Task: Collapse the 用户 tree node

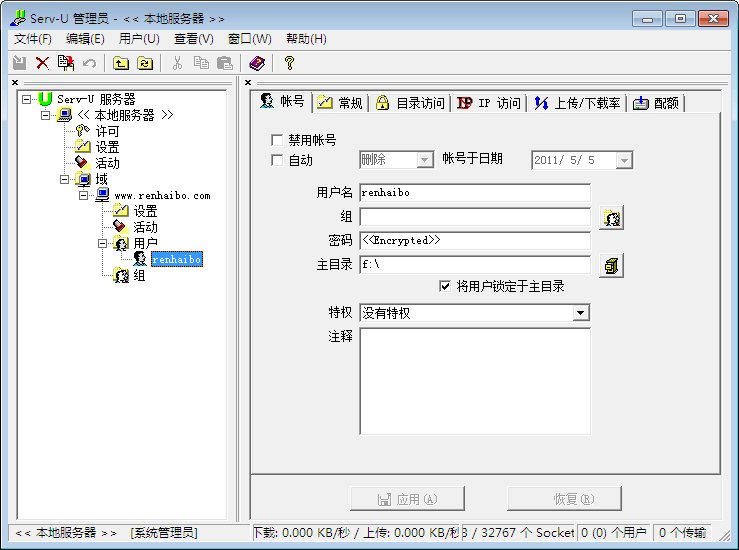Action: tap(104, 243)
